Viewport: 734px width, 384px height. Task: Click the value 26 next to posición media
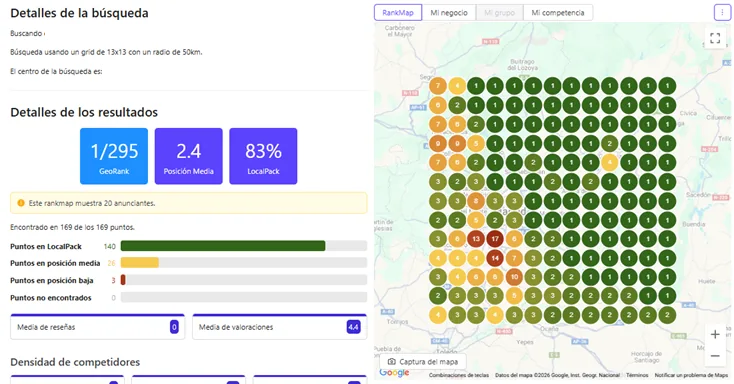[111, 263]
